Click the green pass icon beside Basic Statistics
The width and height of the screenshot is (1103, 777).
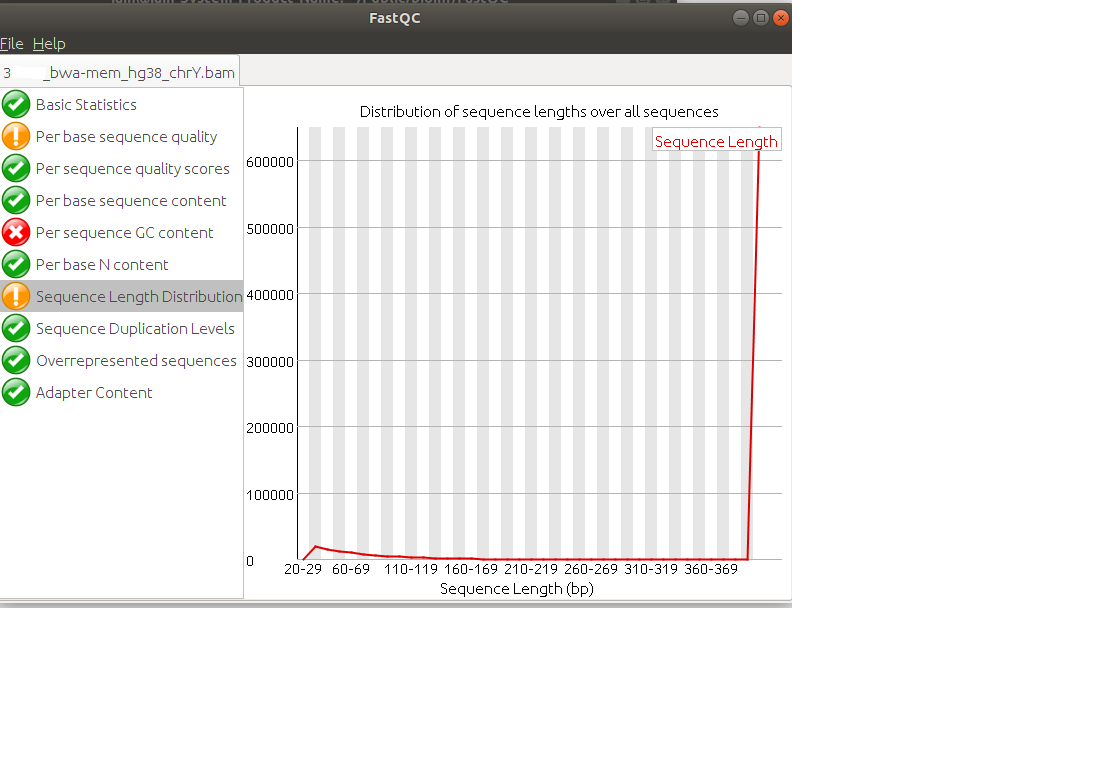(15, 104)
